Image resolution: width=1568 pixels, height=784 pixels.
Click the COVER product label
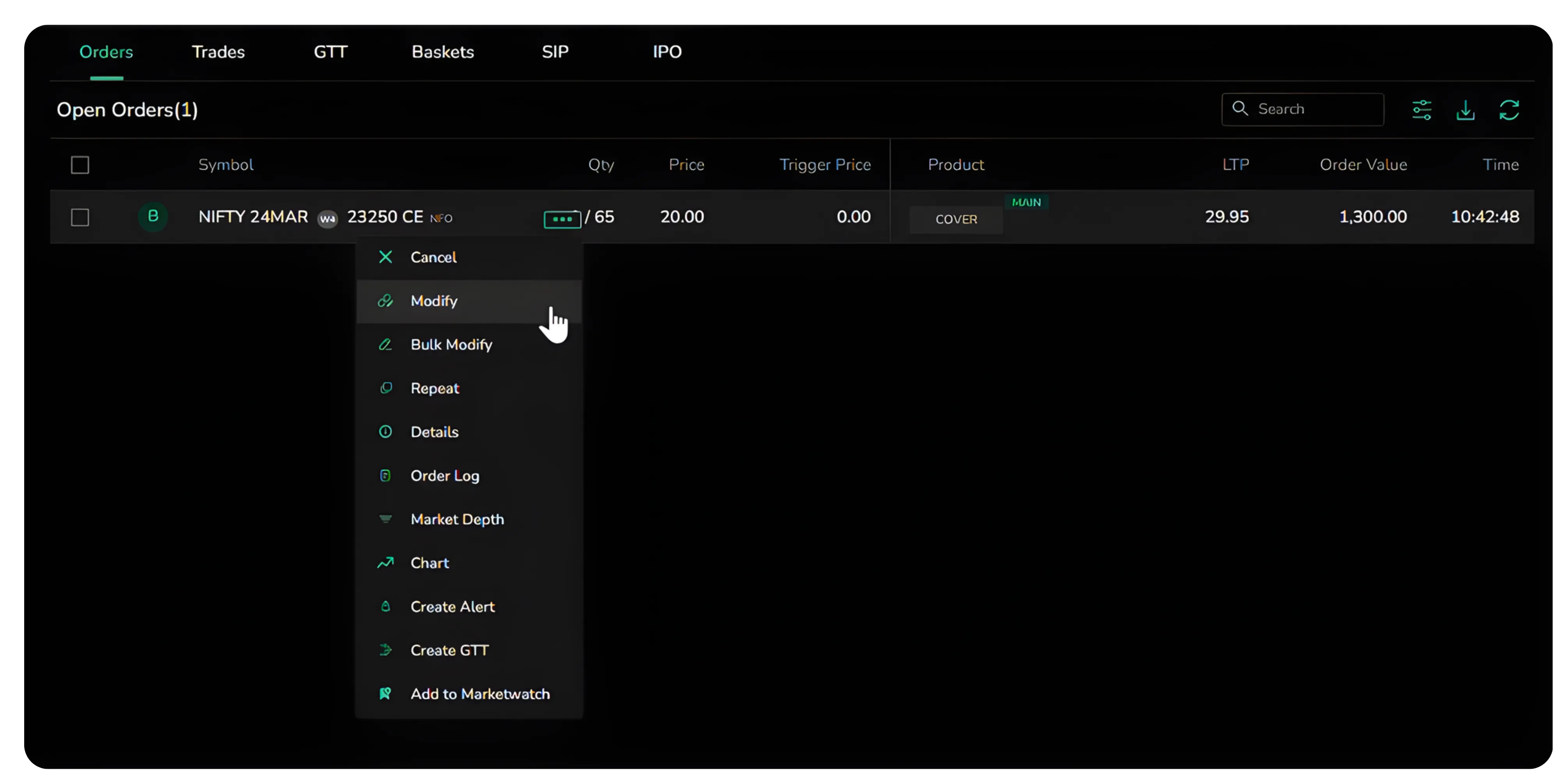pos(956,219)
